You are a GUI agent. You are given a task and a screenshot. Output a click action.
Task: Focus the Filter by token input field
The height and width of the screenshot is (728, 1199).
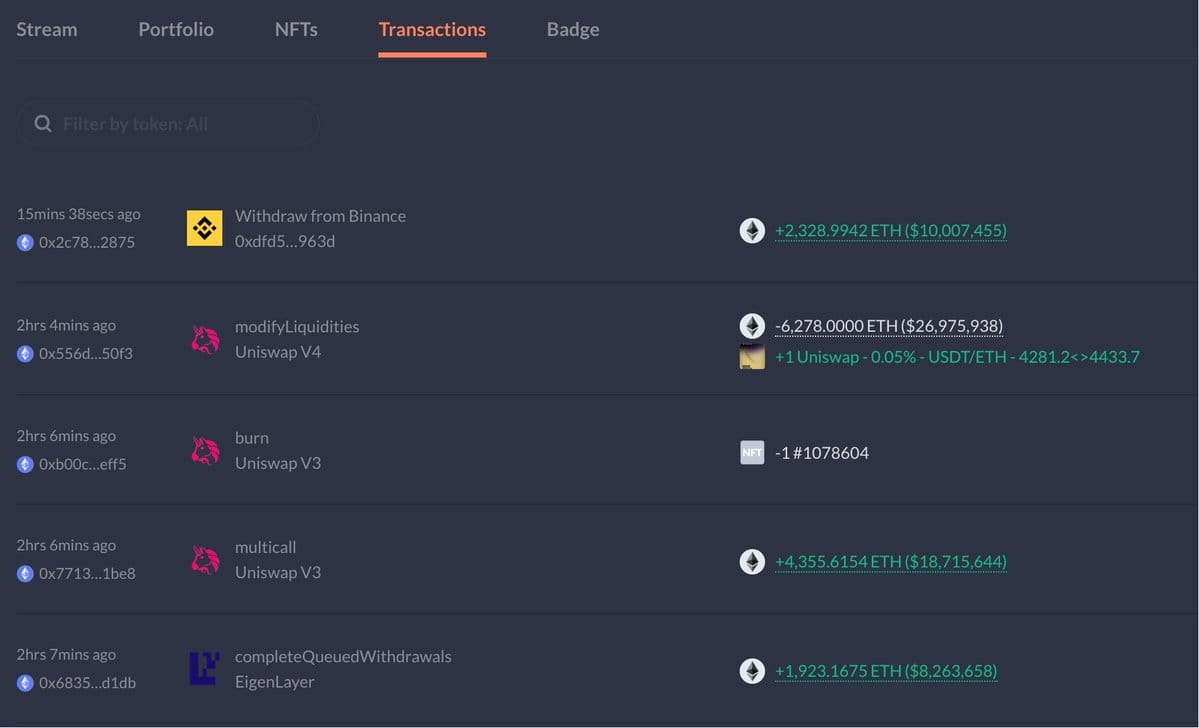[168, 124]
